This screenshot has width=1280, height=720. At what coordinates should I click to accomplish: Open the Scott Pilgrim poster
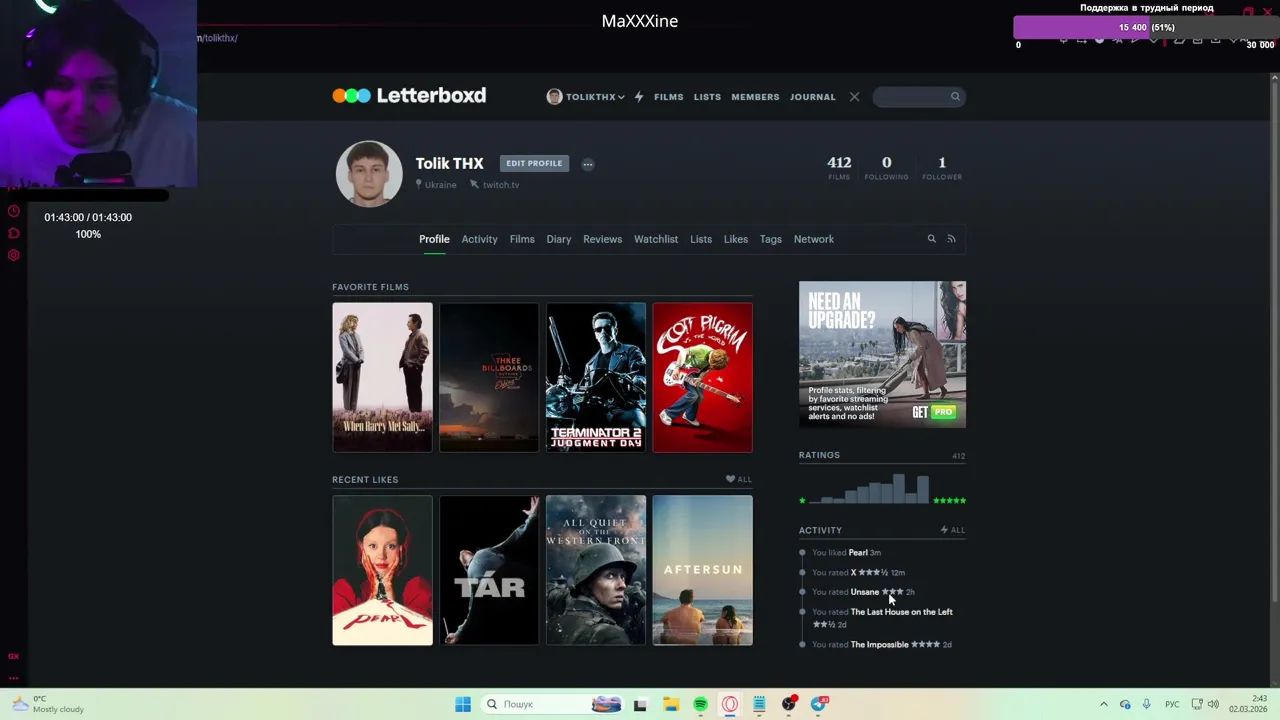click(702, 377)
